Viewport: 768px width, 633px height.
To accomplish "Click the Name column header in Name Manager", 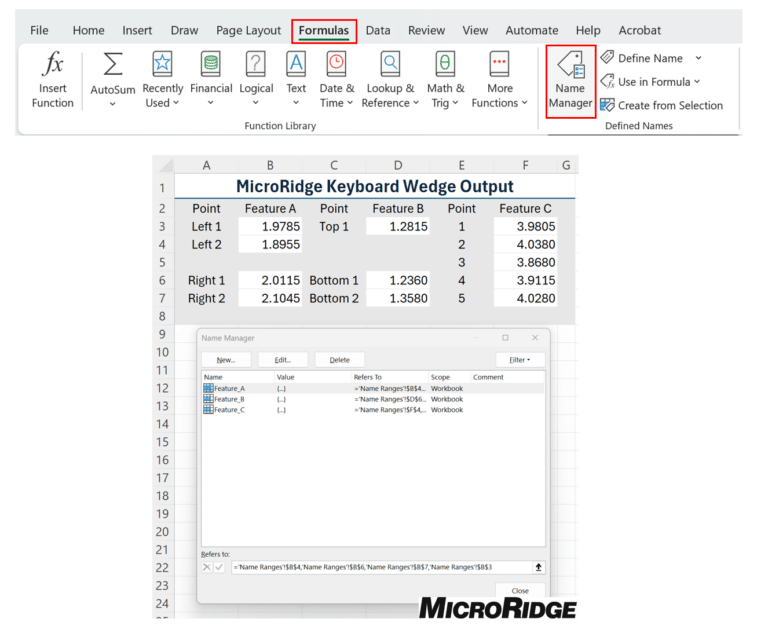I will click(x=238, y=377).
